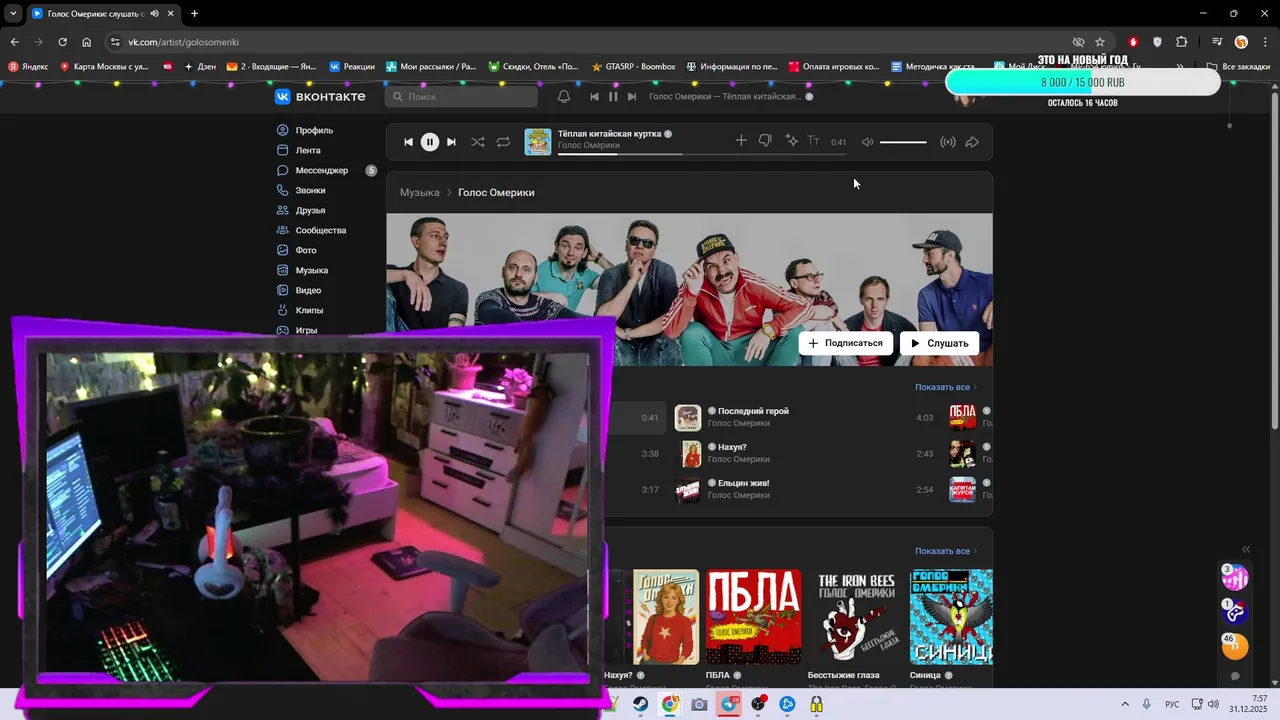Open similar tracks sparkle icon
This screenshot has width=1280, height=720.
pyautogui.click(x=791, y=141)
